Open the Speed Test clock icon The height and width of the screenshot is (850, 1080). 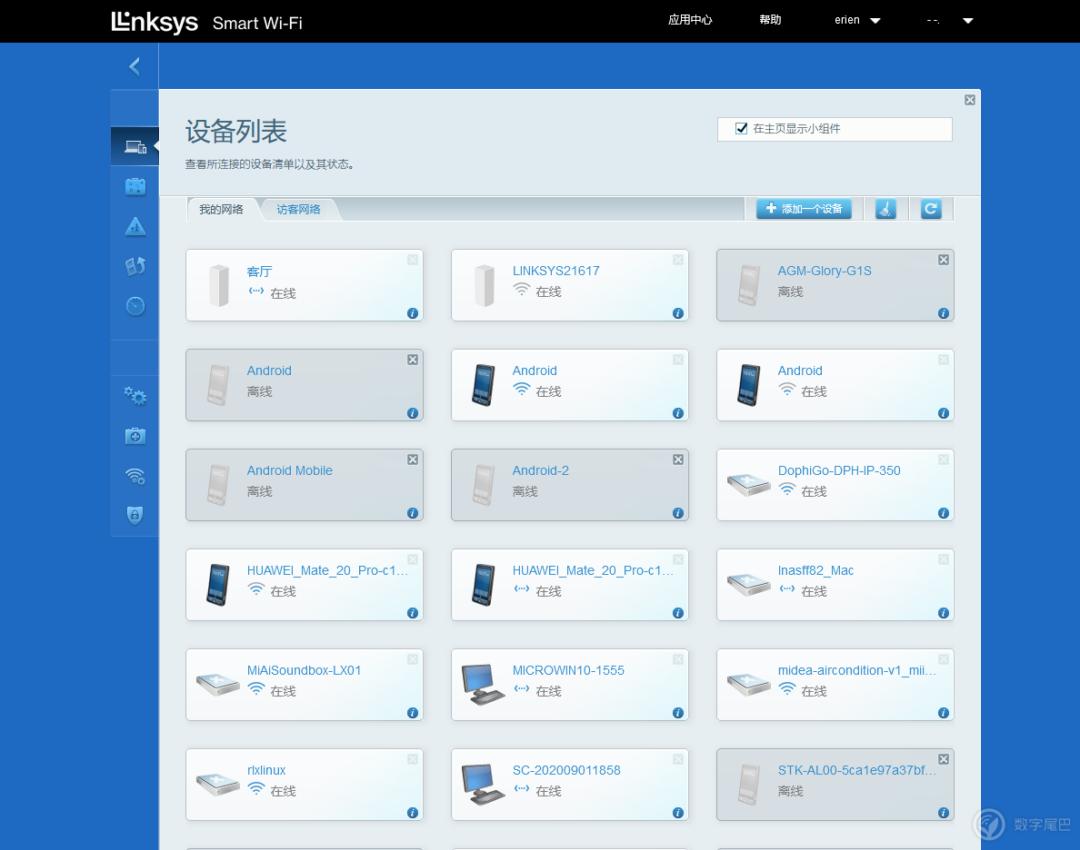pyautogui.click(x=135, y=306)
